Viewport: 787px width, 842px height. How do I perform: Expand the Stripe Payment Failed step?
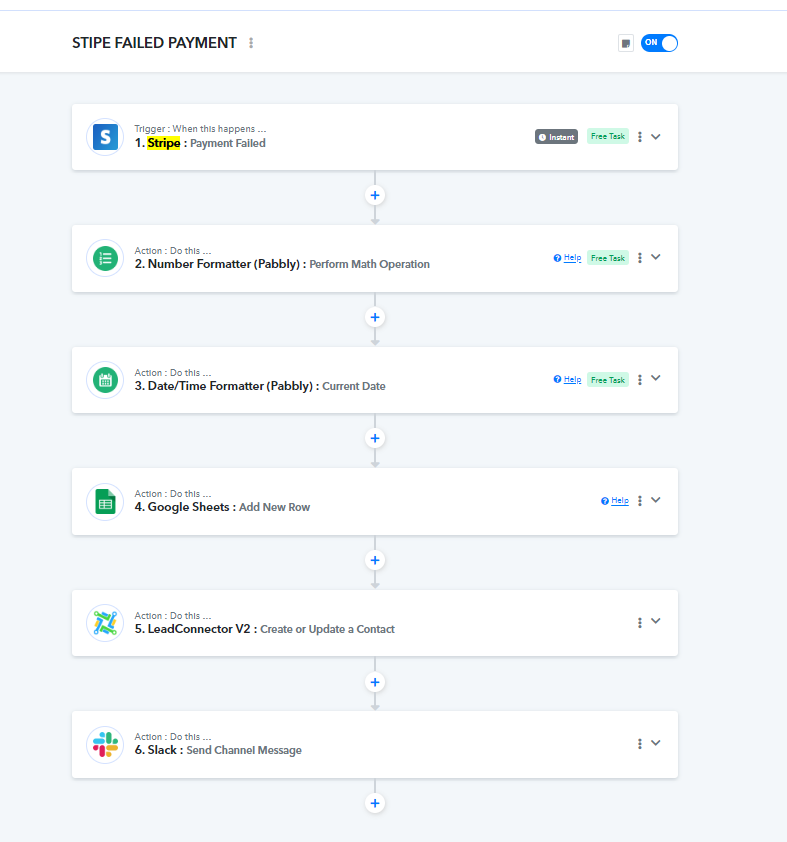tap(655, 137)
